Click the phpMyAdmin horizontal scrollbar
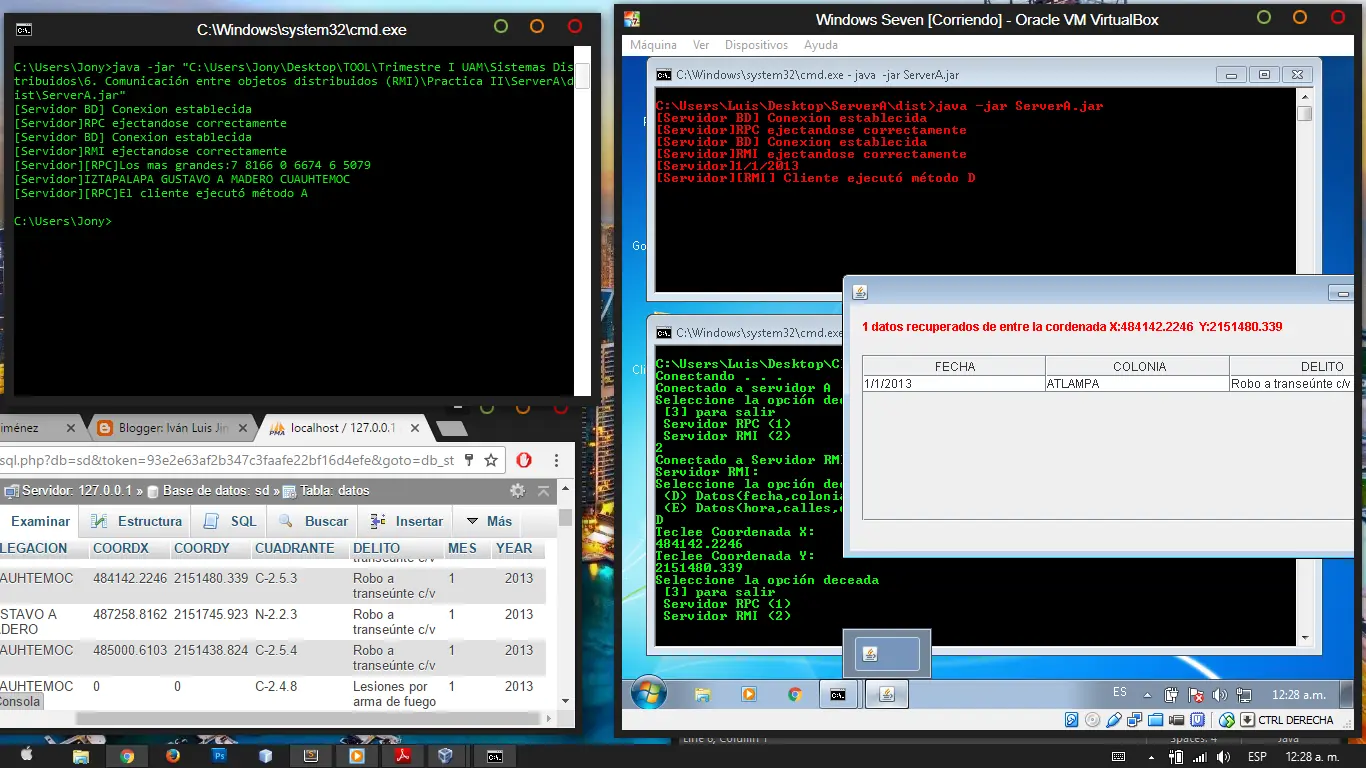This screenshot has width=1366, height=768. click(x=309, y=718)
